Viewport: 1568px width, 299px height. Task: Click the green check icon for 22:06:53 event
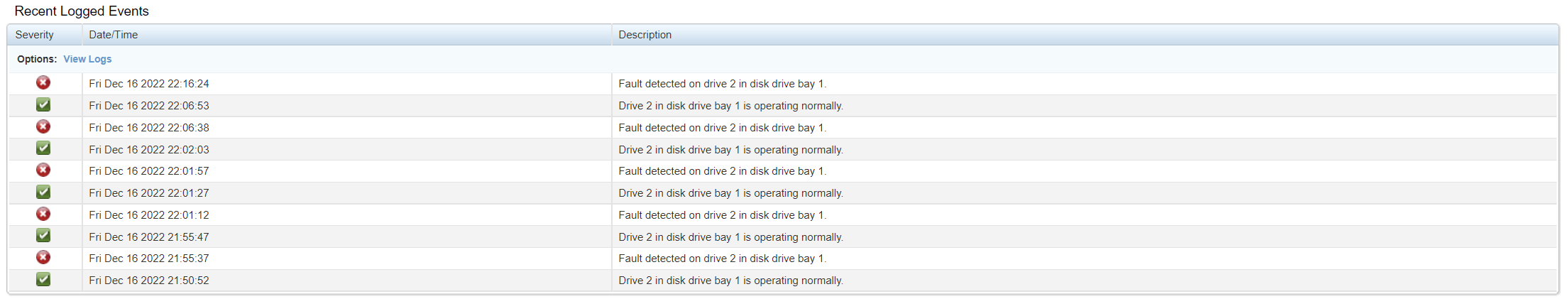43,105
